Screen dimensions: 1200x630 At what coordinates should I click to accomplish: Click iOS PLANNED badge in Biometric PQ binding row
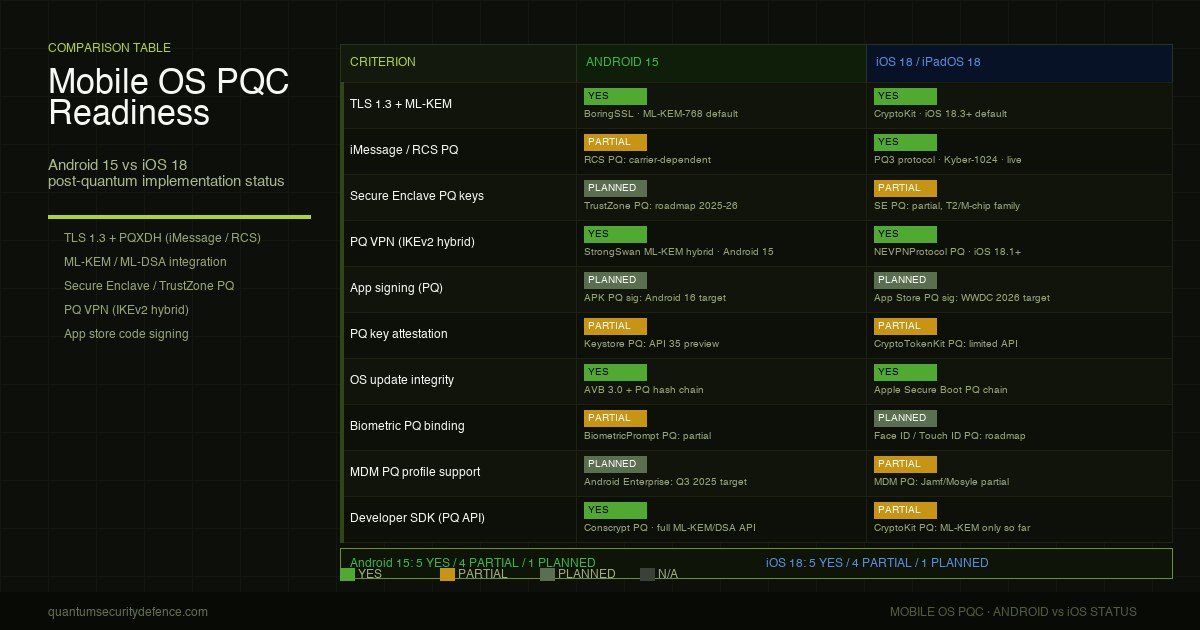tap(905, 418)
